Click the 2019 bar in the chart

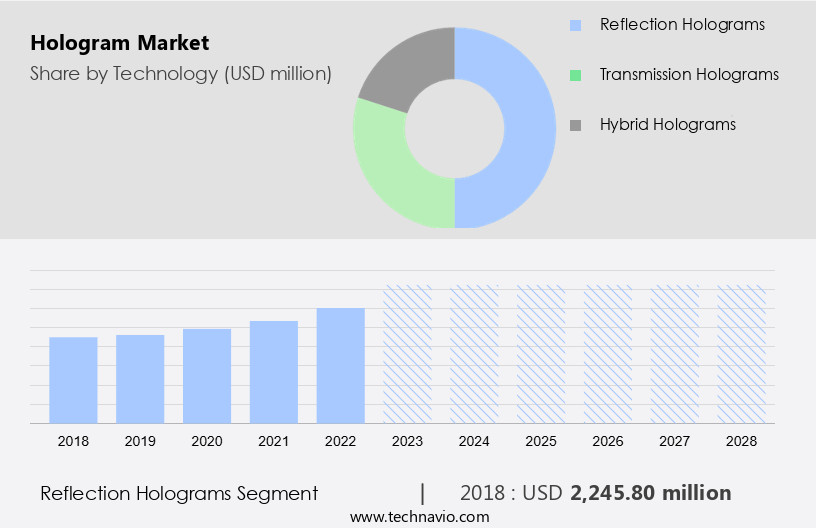pyautogui.click(x=140, y=379)
